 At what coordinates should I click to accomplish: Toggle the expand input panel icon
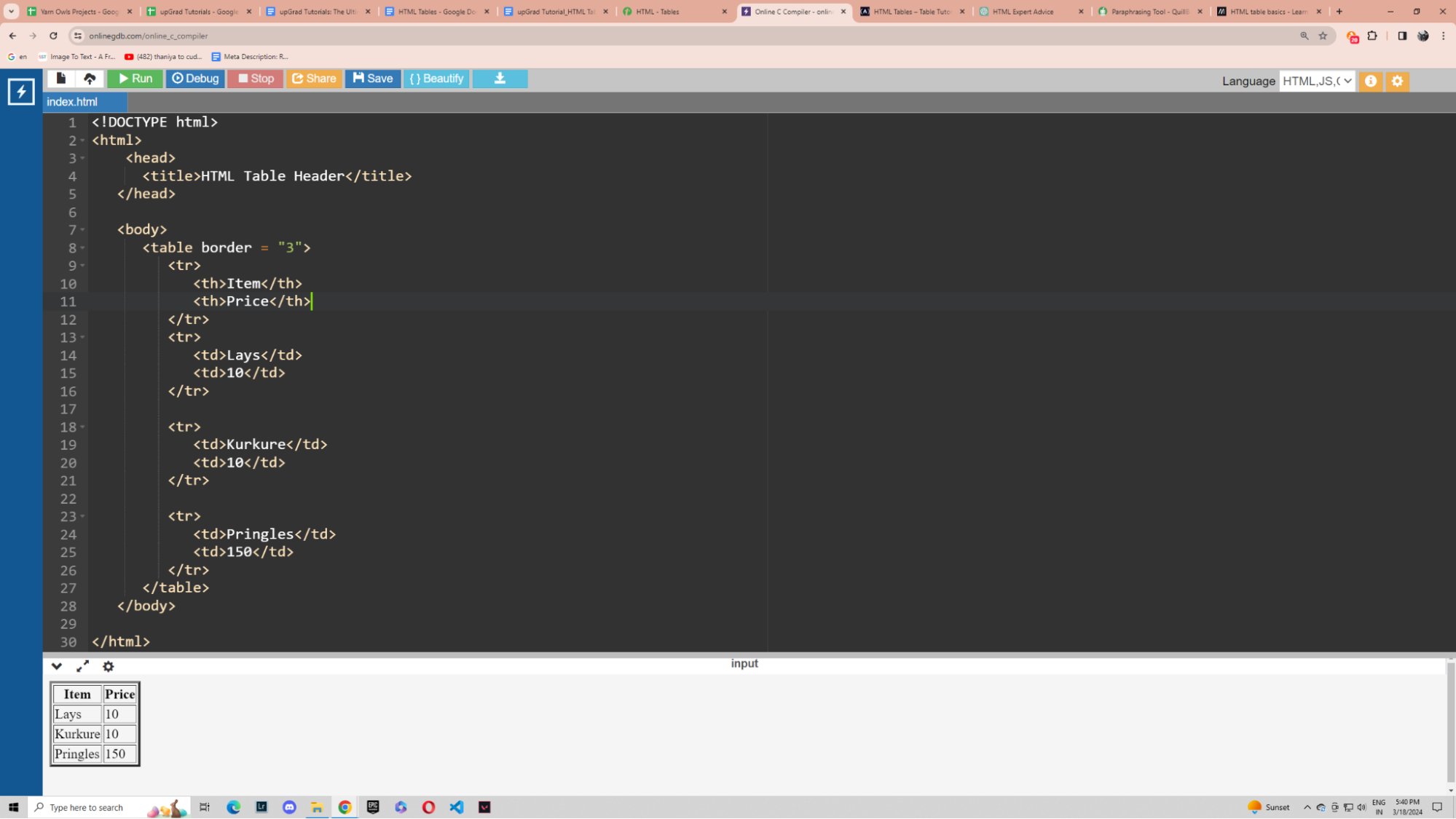82,665
